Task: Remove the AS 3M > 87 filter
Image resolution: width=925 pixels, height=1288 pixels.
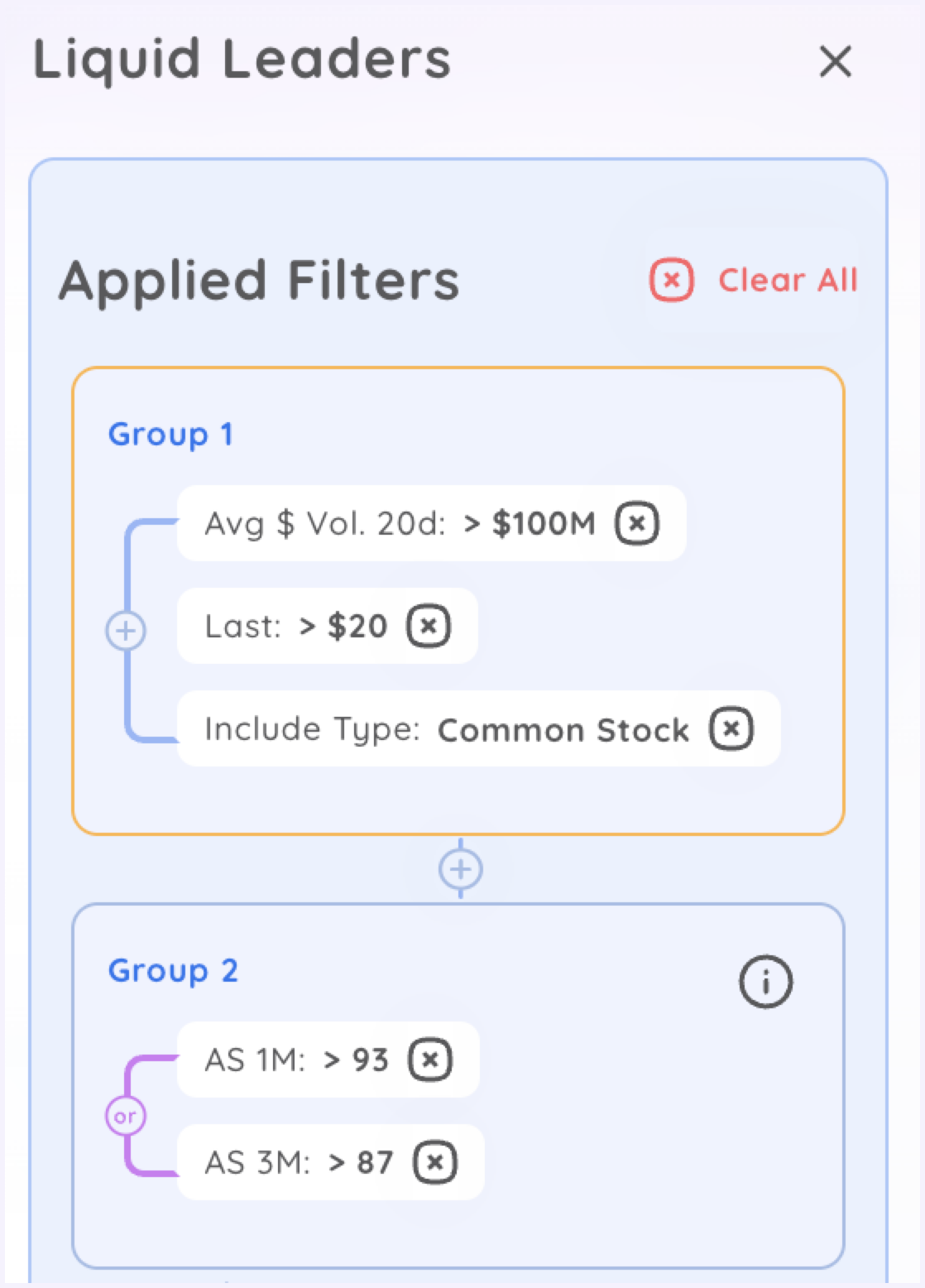Action: (x=434, y=1162)
